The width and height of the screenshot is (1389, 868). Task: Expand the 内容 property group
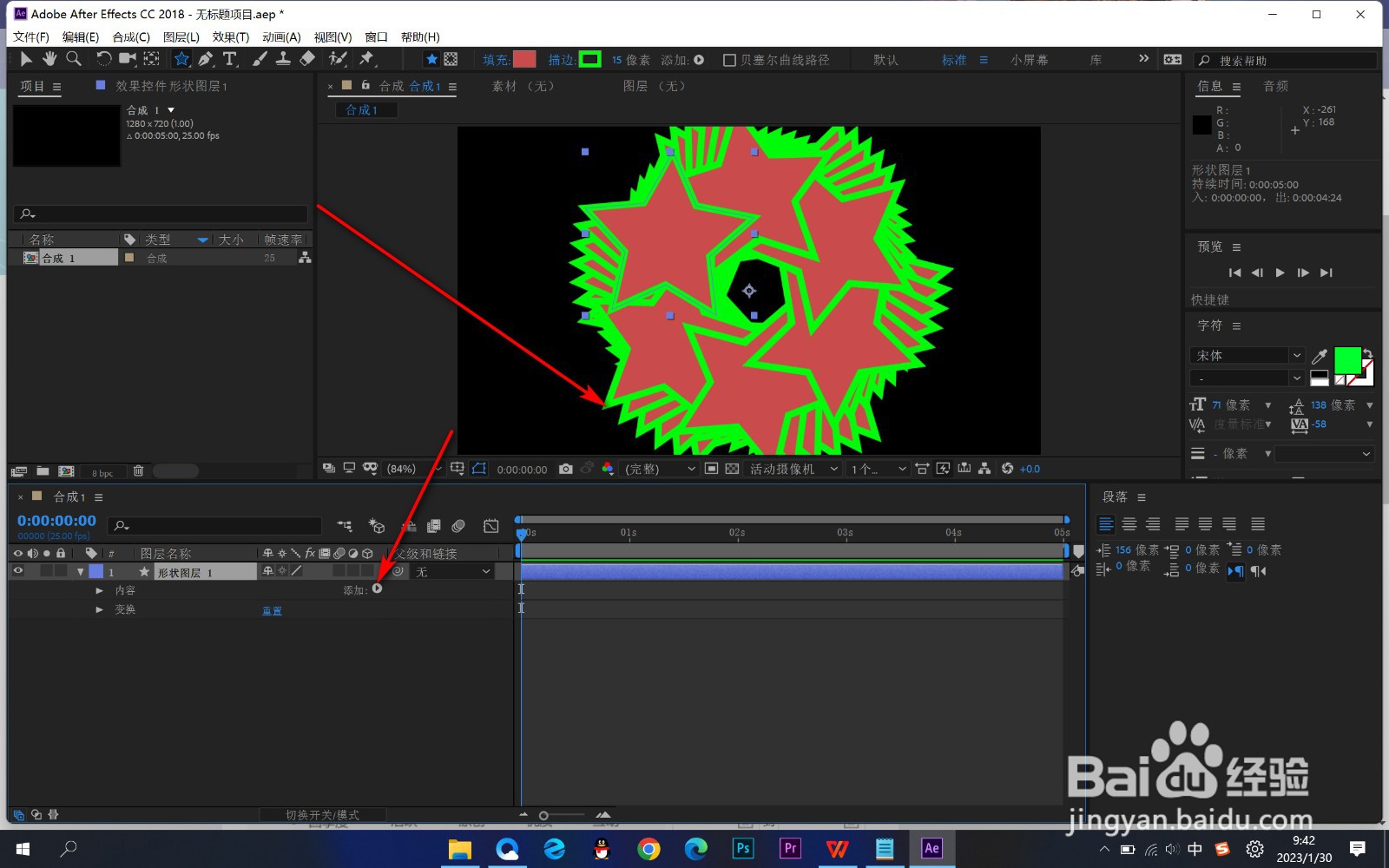tap(100, 590)
